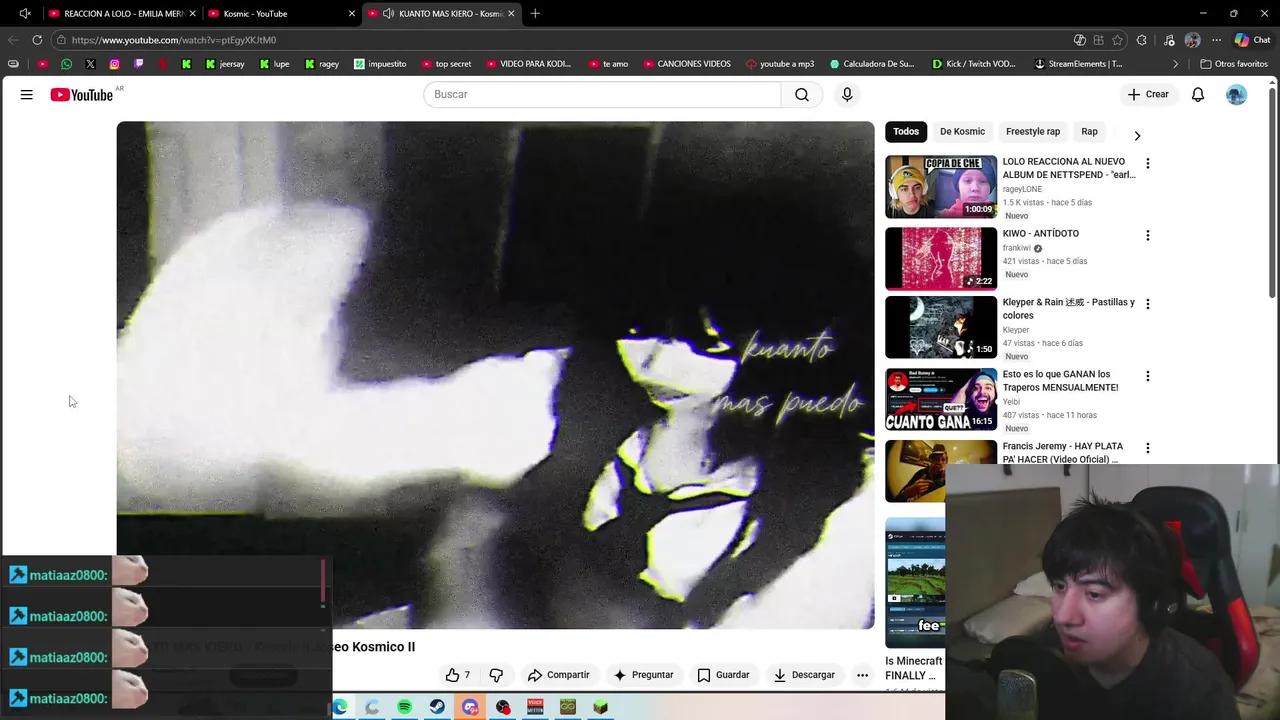Click the YouTube Buscar search field

click(602, 94)
